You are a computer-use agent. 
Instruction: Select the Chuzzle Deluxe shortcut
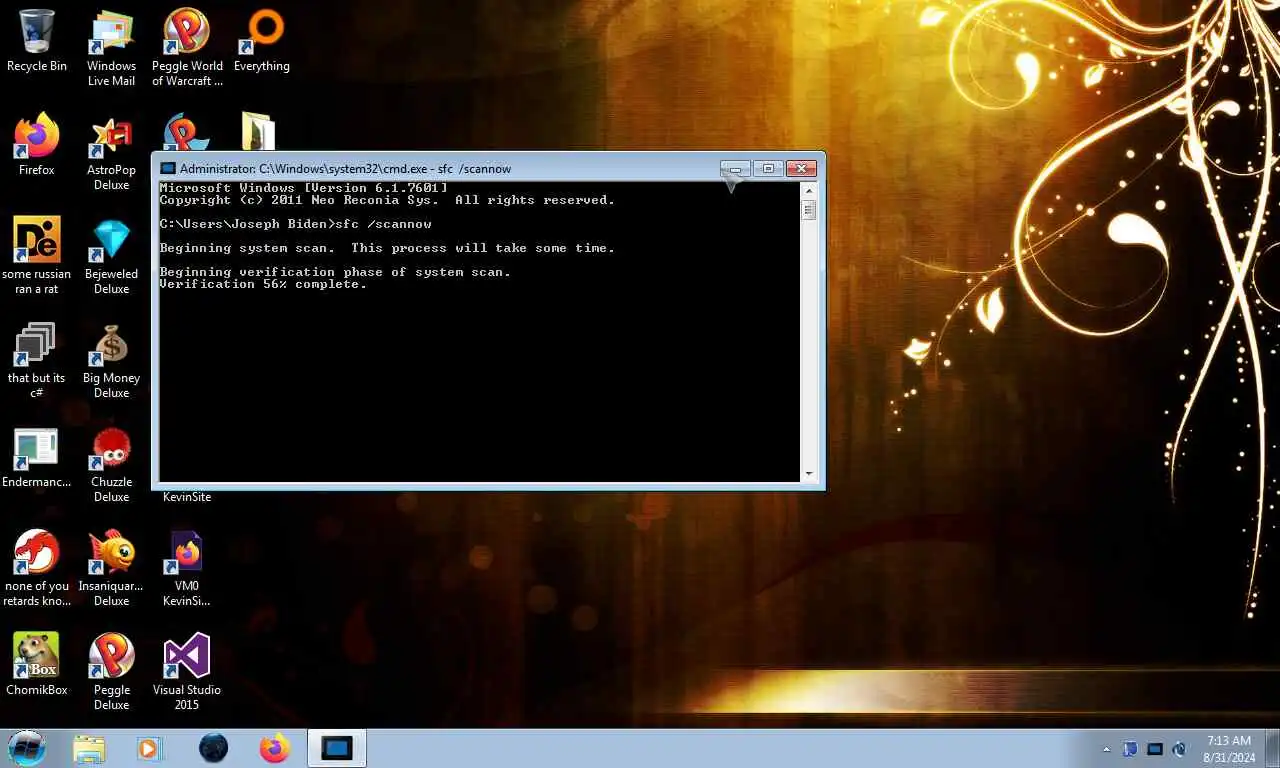111,464
